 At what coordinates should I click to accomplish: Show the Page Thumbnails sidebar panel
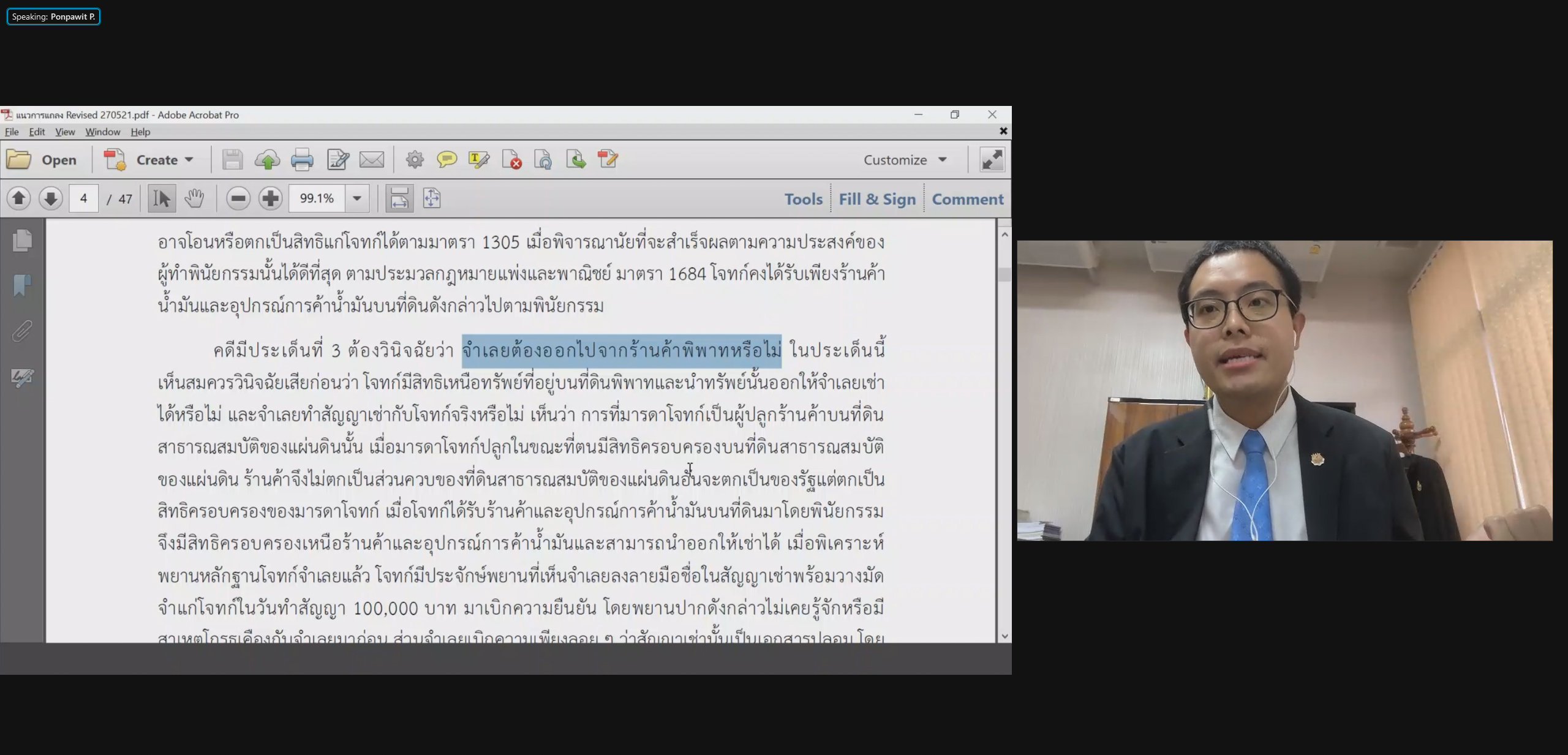coord(22,240)
